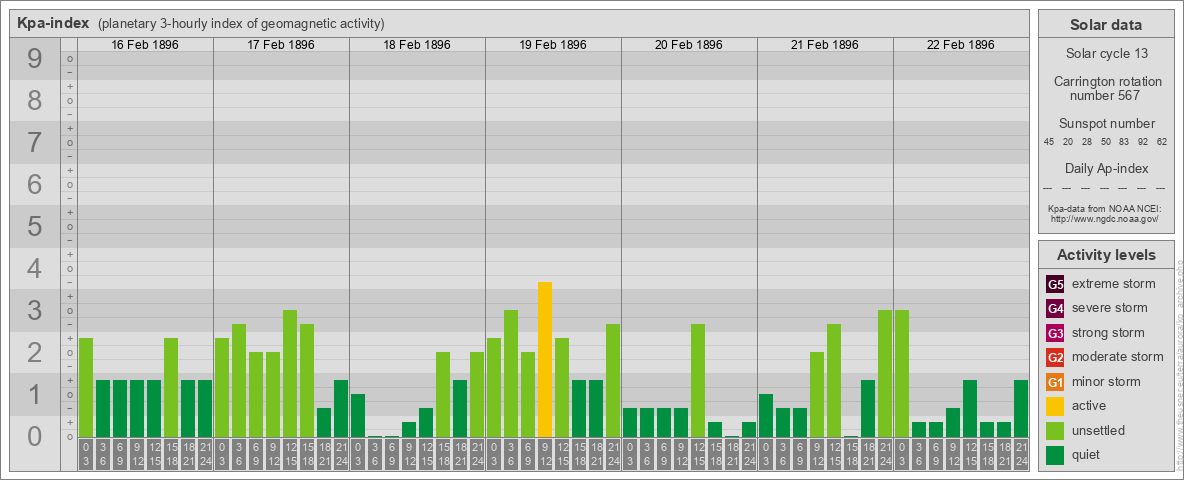Click the Carrington rotation number 567 text
Image resolution: width=1184 pixels, height=480 pixels.
click(x=1106, y=88)
